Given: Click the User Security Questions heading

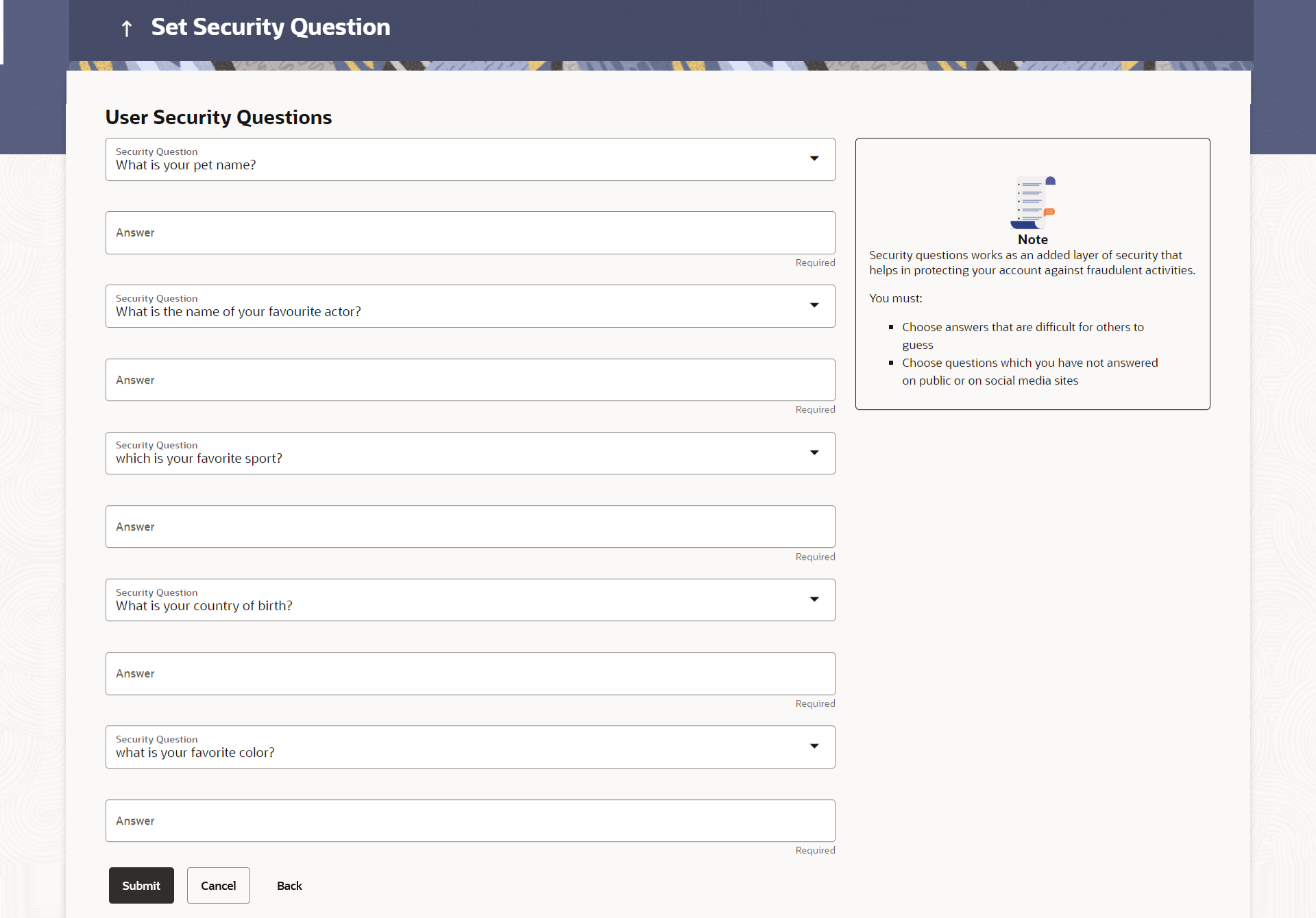Looking at the screenshot, I should pyautogui.click(x=219, y=117).
